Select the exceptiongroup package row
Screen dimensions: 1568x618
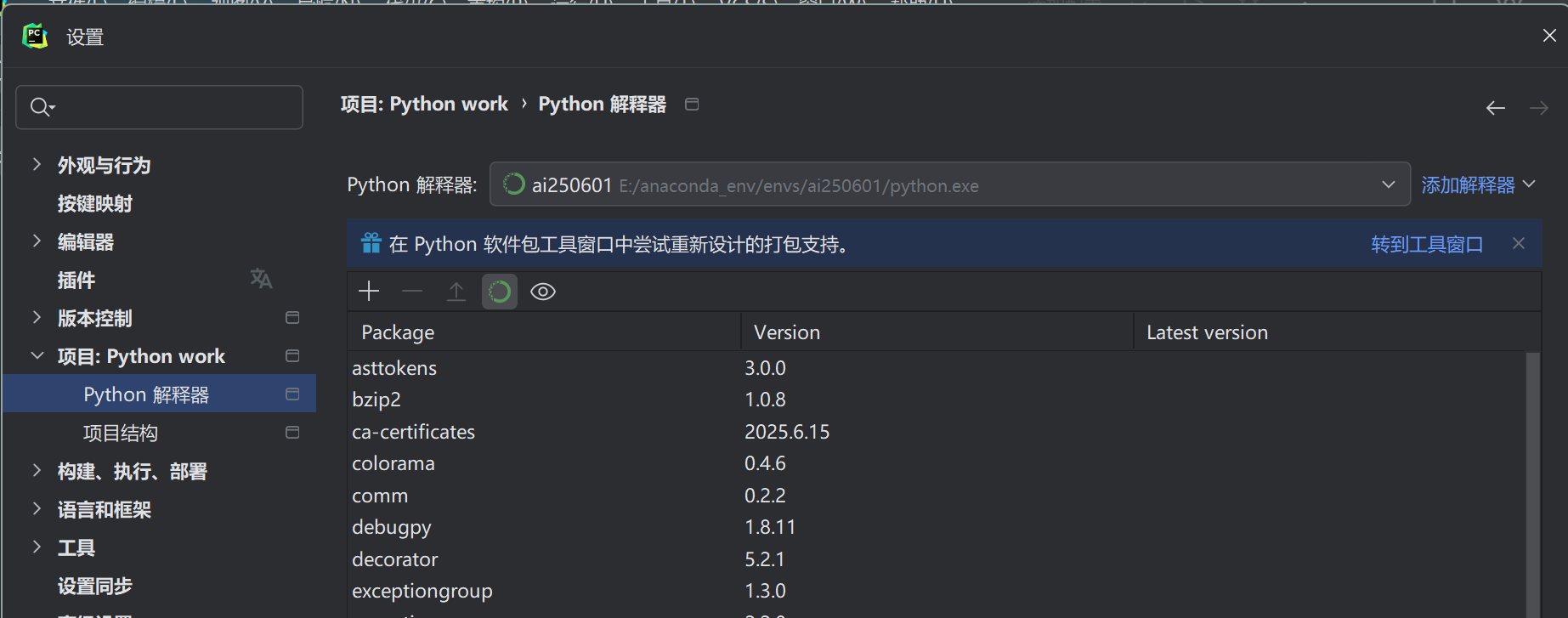coord(937,591)
